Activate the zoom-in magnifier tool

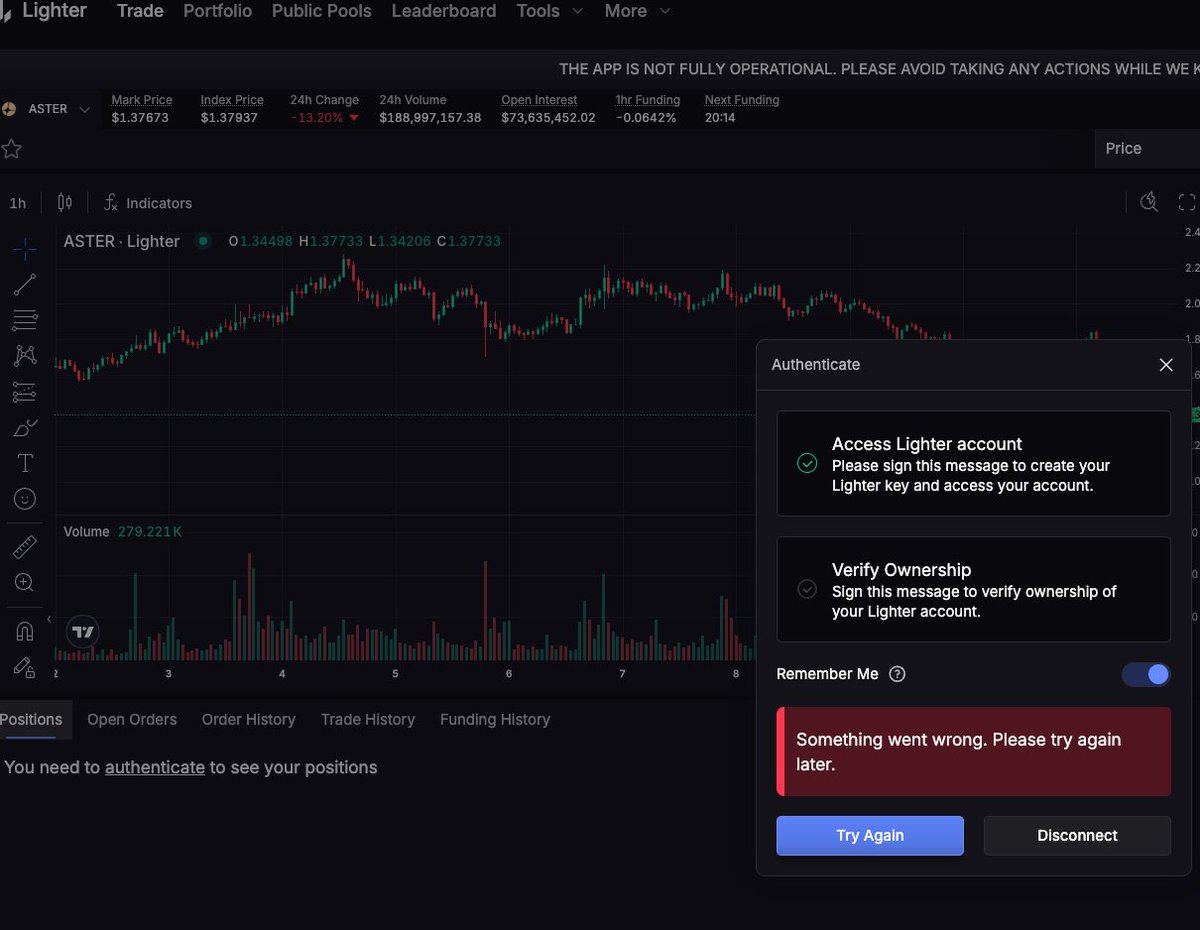[25, 582]
